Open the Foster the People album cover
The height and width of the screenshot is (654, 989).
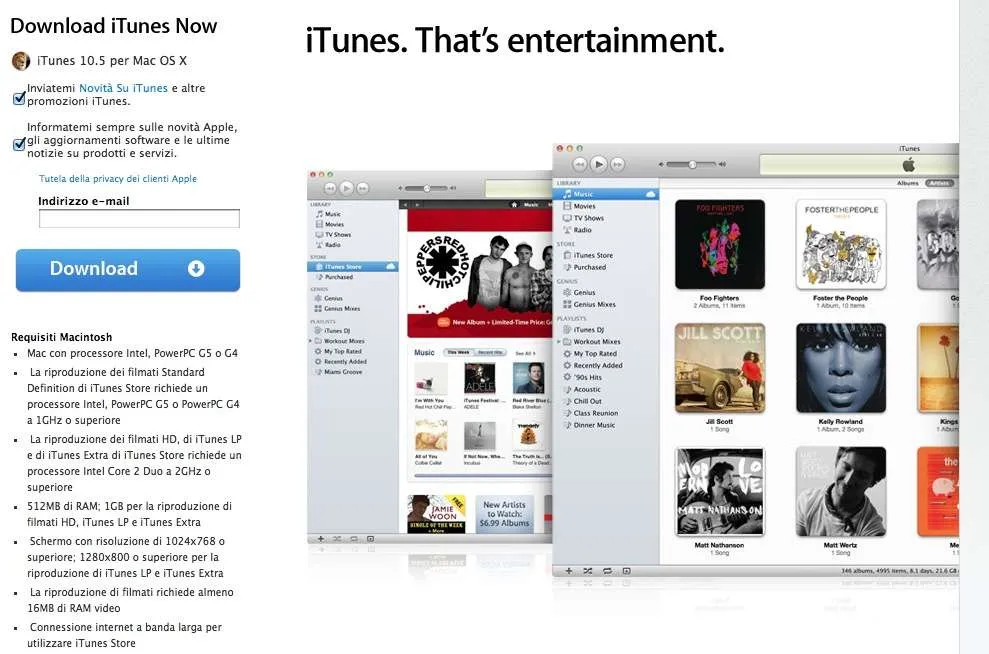841,245
